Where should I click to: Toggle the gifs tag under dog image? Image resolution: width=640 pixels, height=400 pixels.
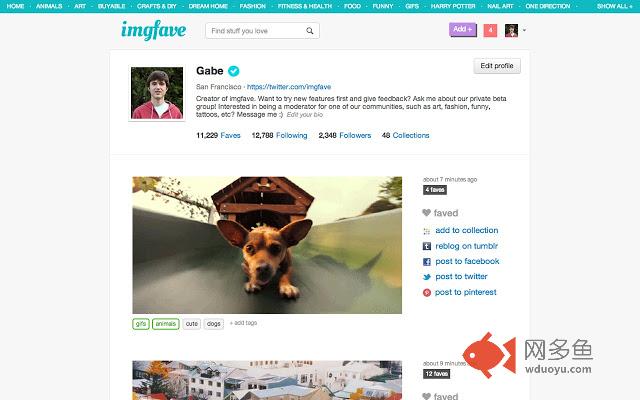coord(141,324)
